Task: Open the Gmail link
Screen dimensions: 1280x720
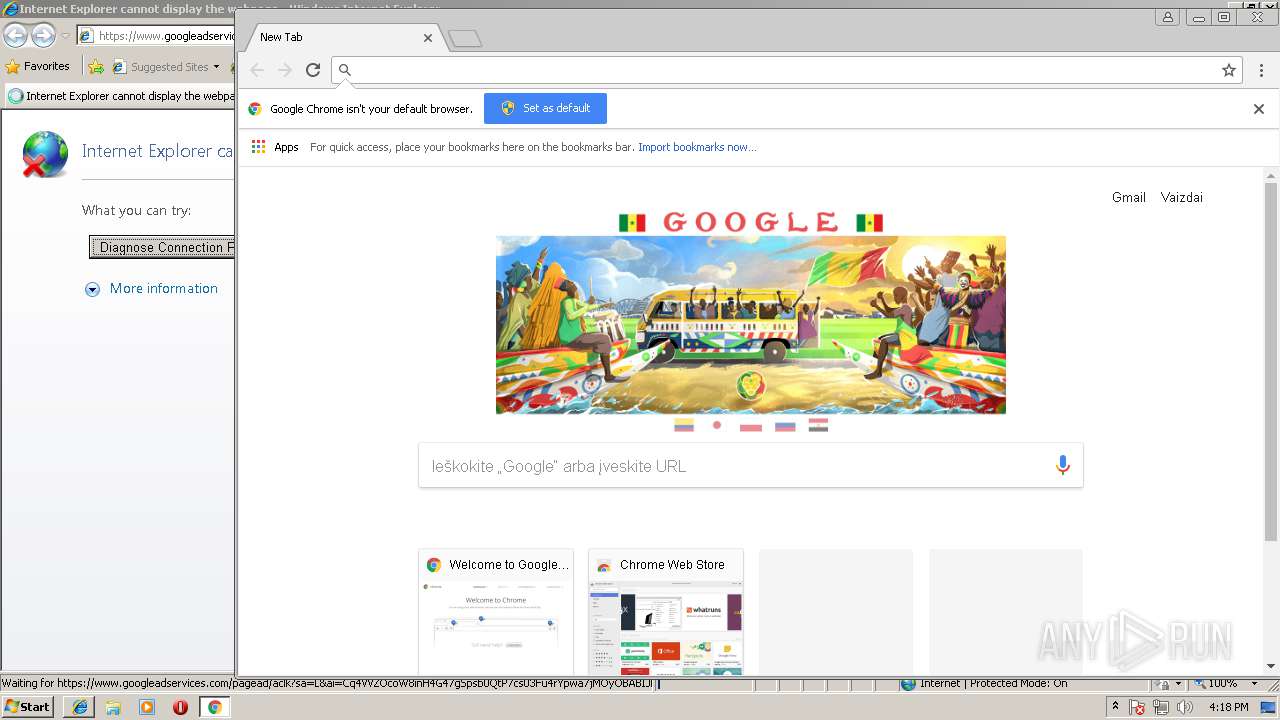Action: click(x=1128, y=197)
